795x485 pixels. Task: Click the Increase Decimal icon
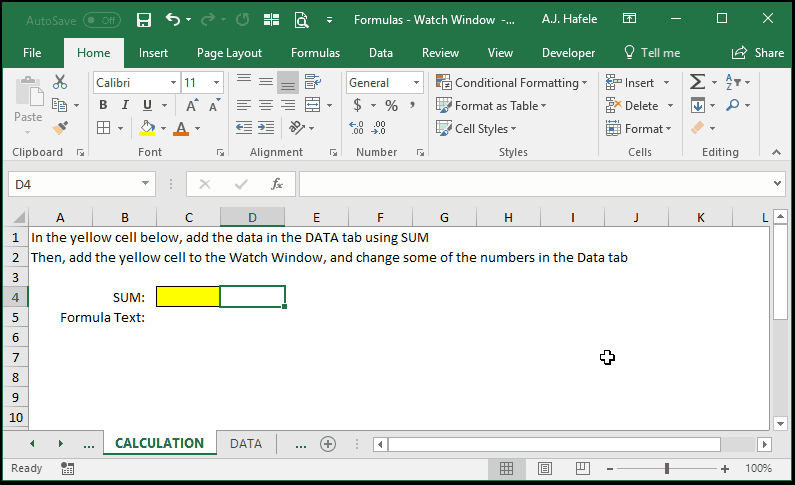356,128
